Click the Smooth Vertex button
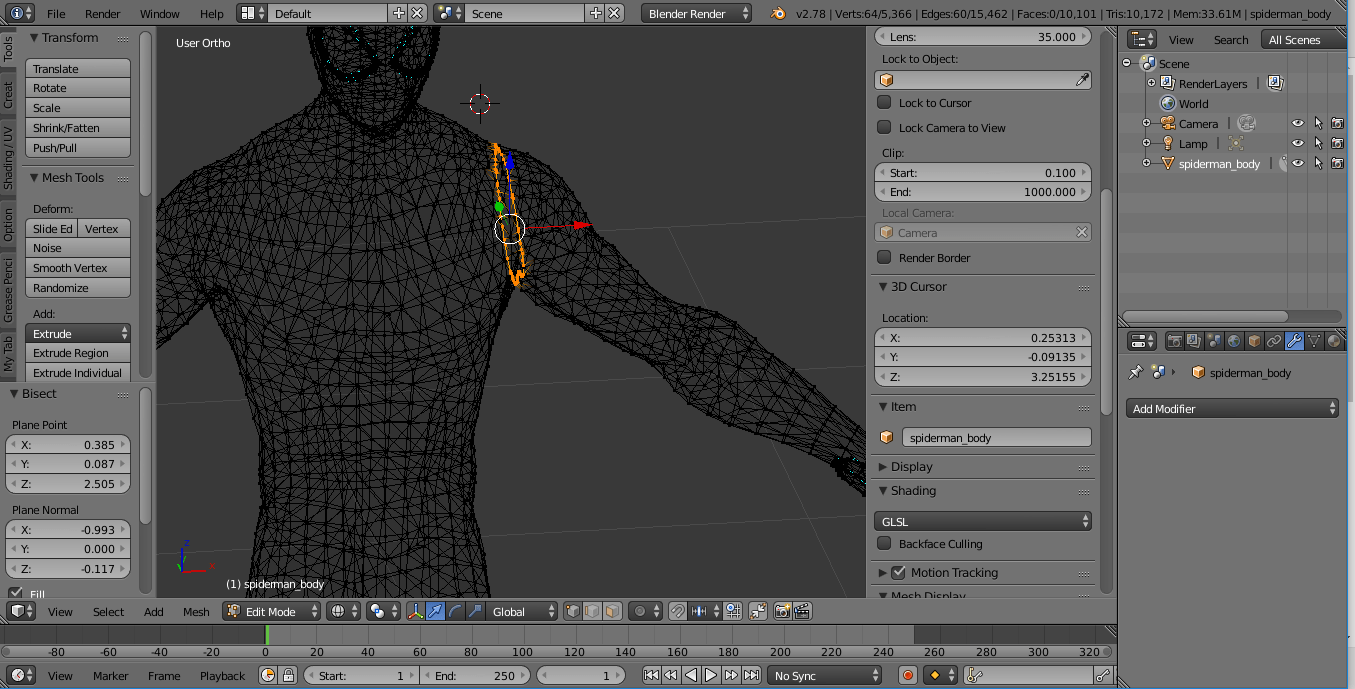 (70, 268)
